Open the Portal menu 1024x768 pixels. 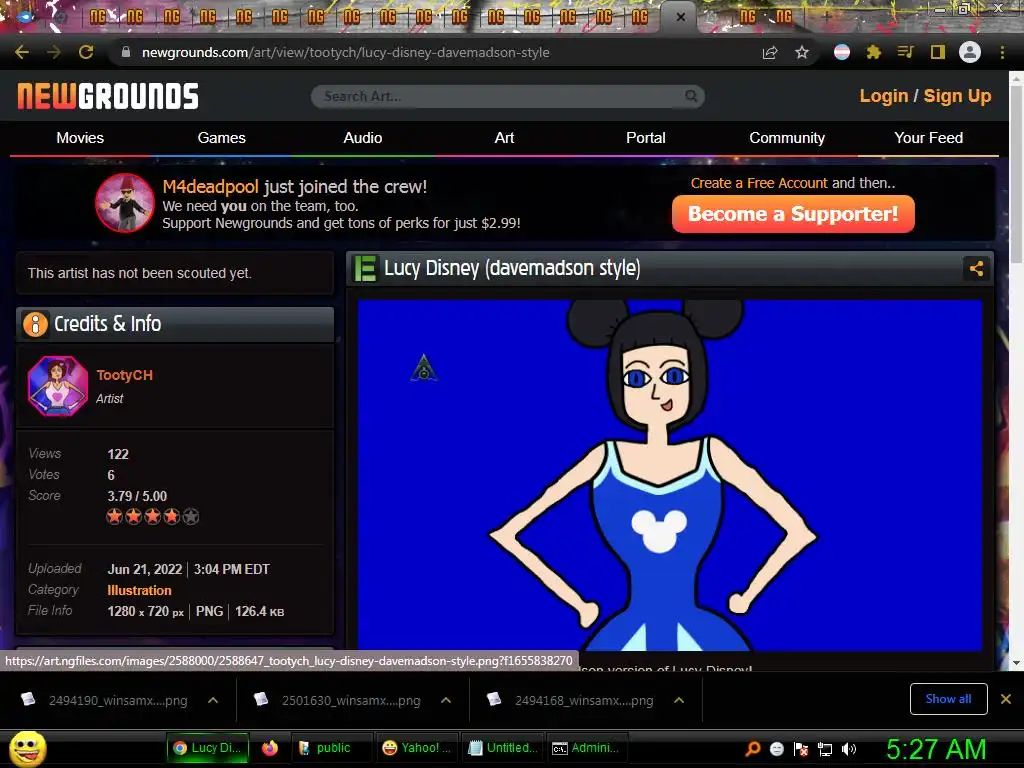pos(646,138)
